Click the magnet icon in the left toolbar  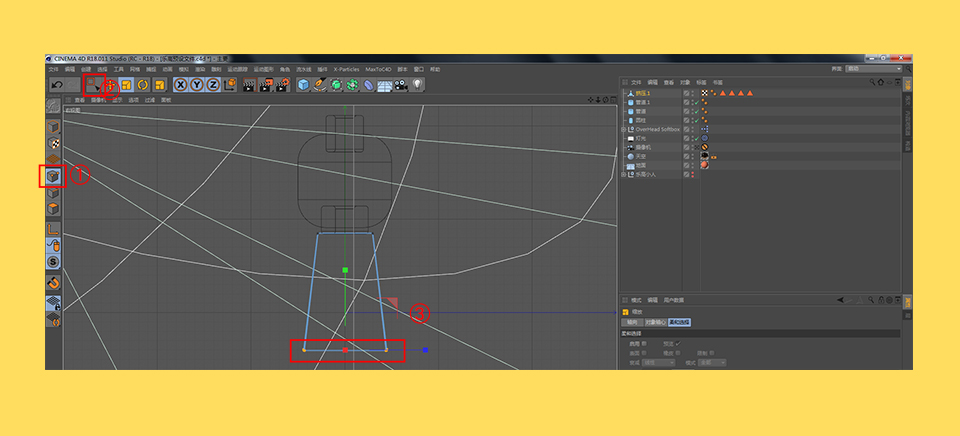coord(54,283)
